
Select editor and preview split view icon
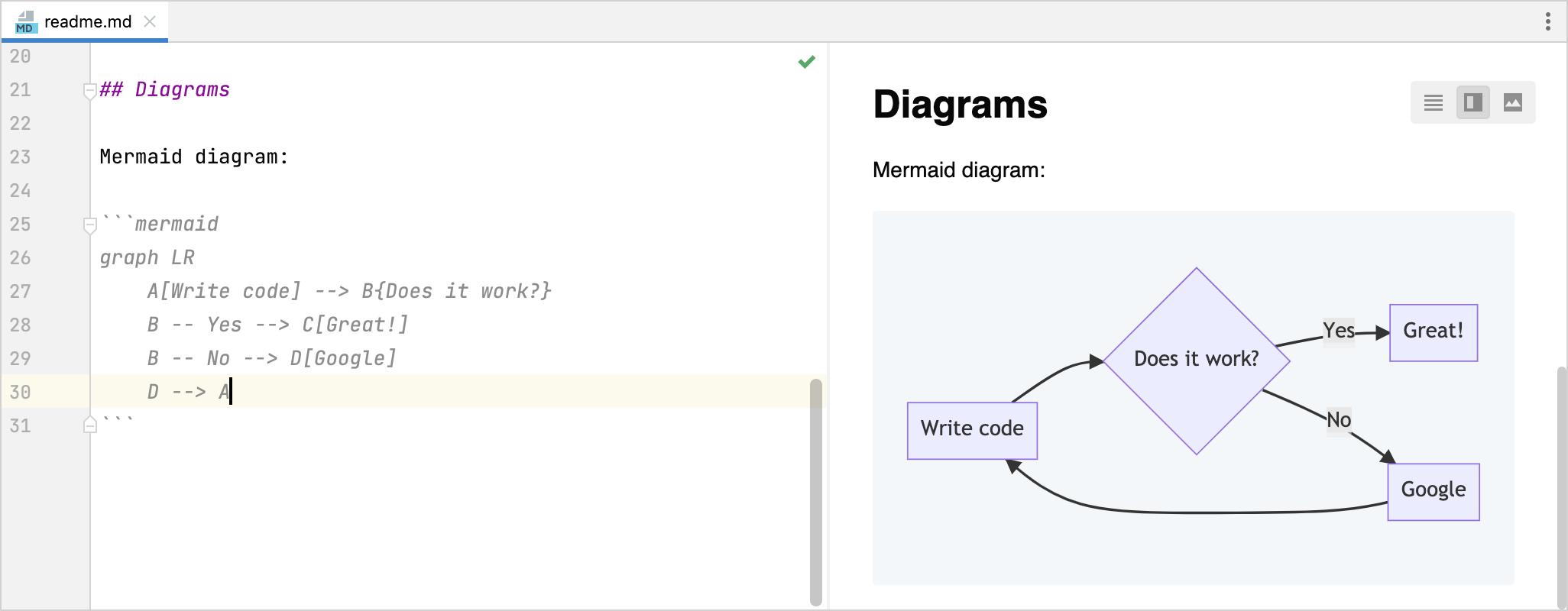coord(1473,102)
